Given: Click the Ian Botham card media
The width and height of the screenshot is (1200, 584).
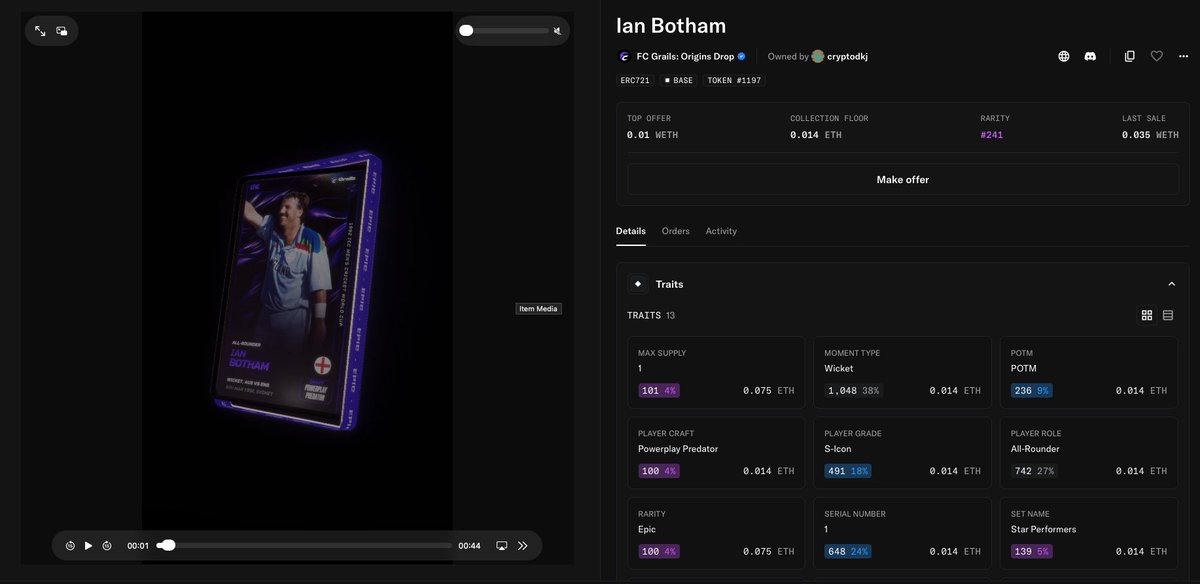Looking at the screenshot, I should tap(296, 290).
